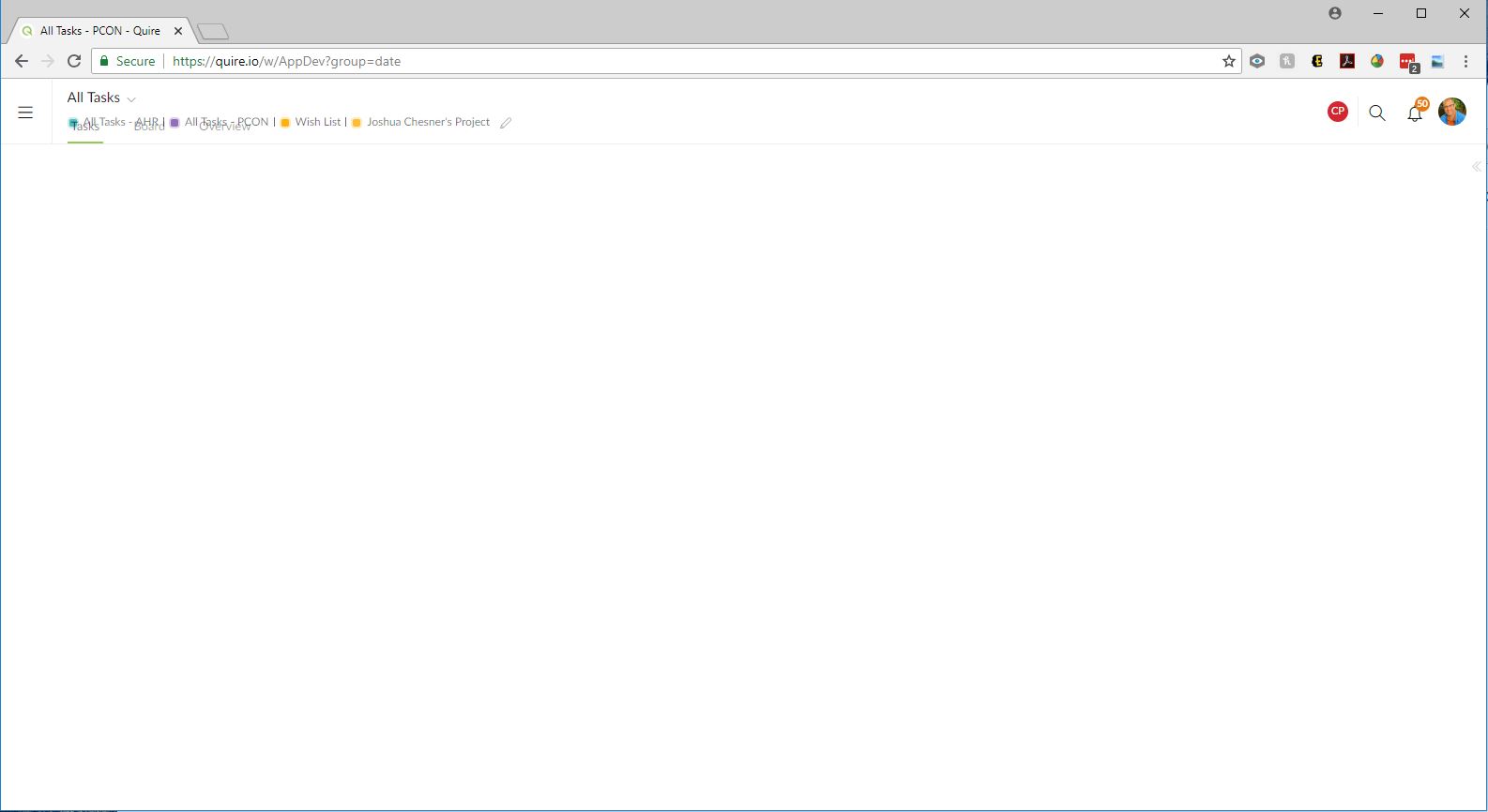
Task: Open the notifications bell with 50 badge
Action: (1416, 112)
